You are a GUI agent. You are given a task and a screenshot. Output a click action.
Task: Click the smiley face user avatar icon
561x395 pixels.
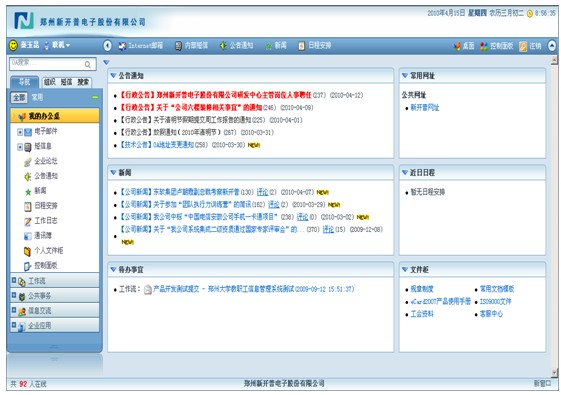click(13, 45)
